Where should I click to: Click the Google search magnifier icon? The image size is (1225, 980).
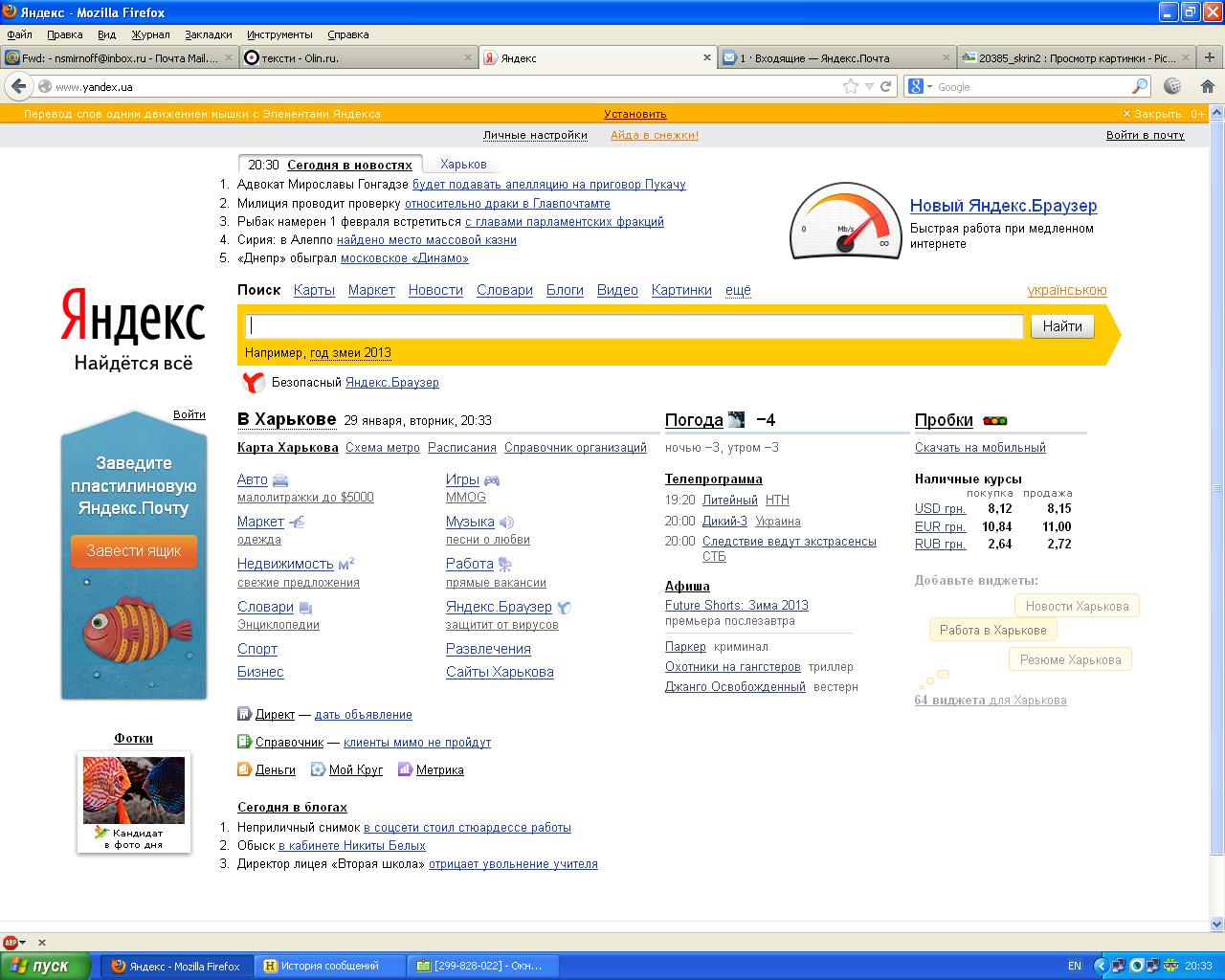[x=1139, y=86]
